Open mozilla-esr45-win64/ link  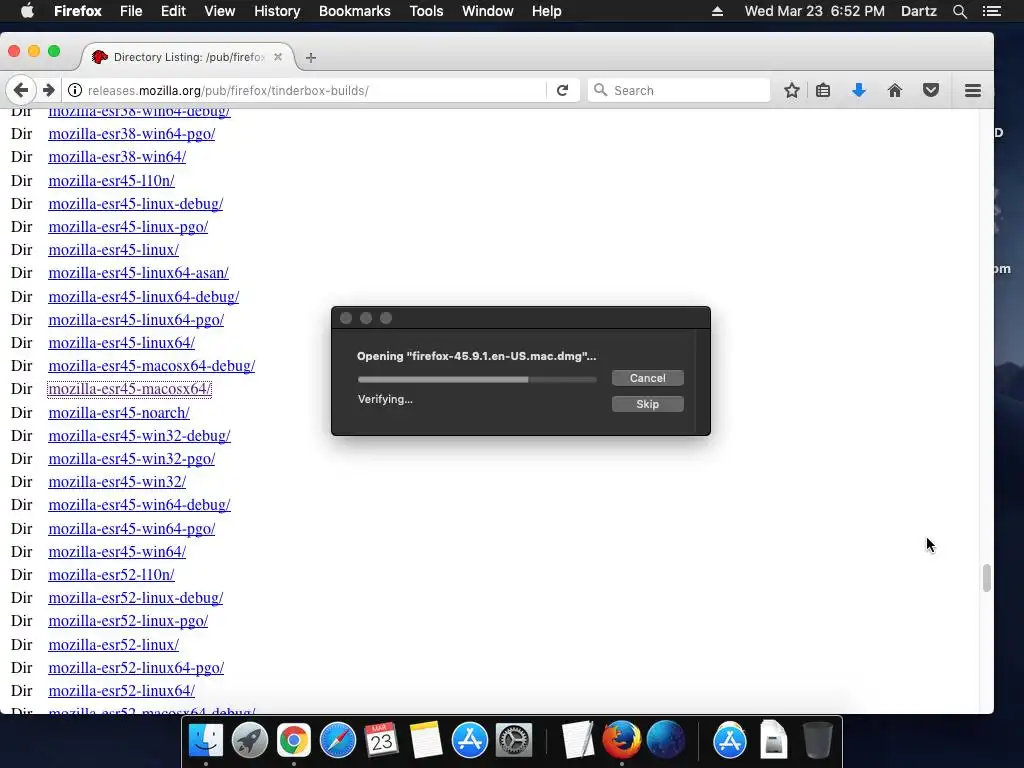(x=118, y=552)
